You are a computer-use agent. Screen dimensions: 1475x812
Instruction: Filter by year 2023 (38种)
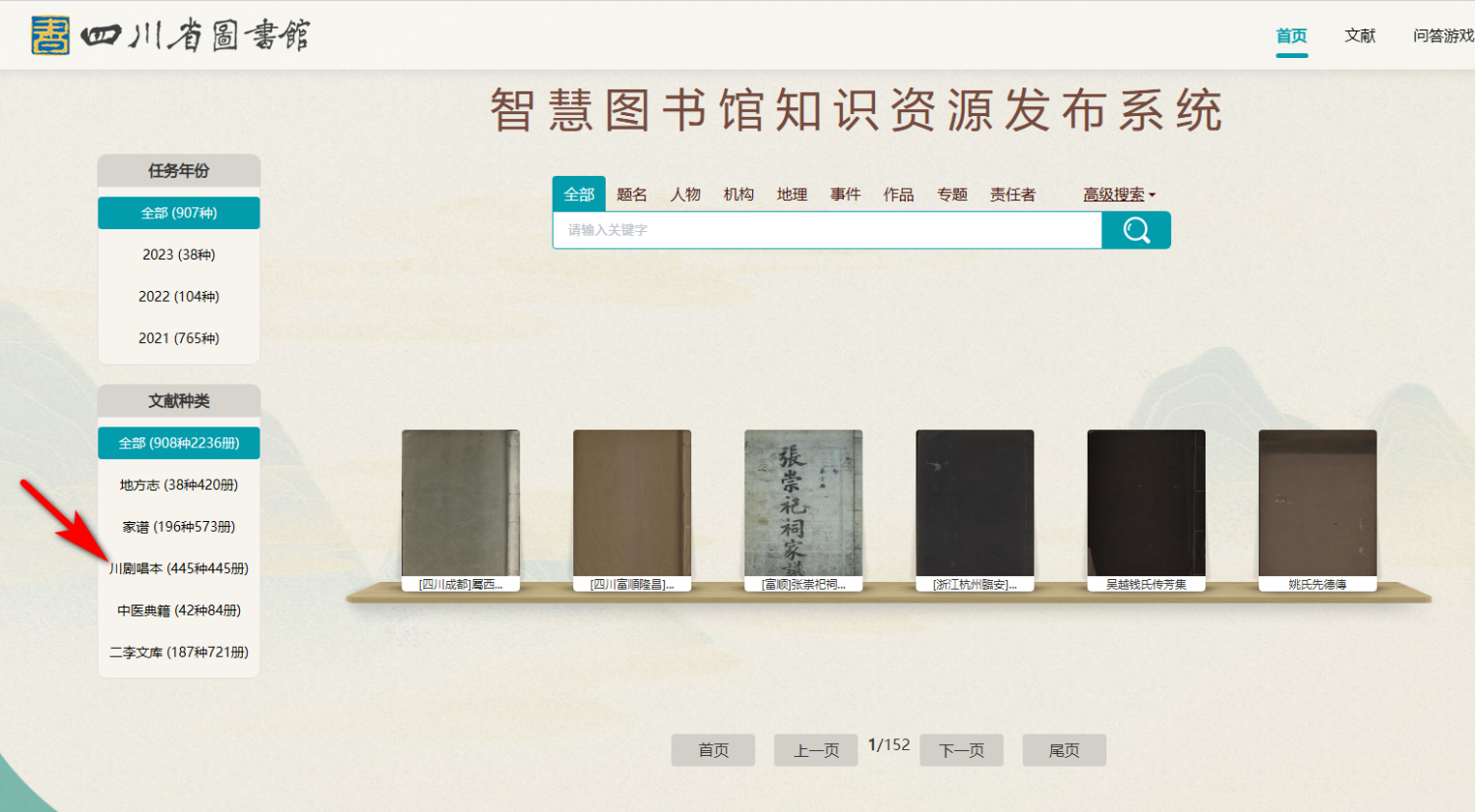pyautogui.click(x=179, y=255)
